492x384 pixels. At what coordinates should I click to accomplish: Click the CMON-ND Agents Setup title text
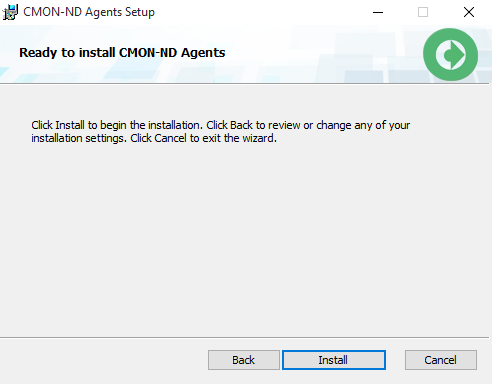point(89,12)
